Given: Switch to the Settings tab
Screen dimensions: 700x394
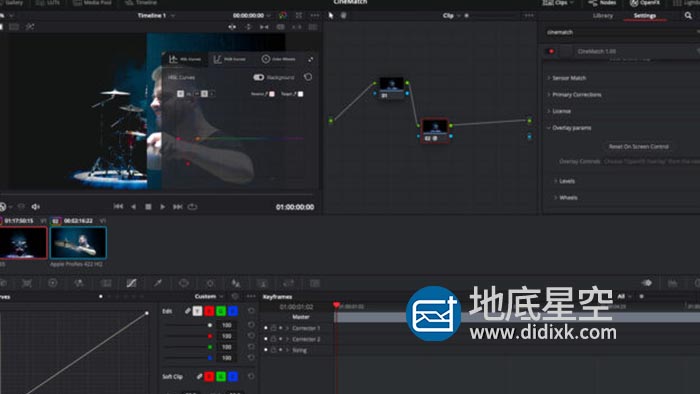Looking at the screenshot, I should click(645, 16).
